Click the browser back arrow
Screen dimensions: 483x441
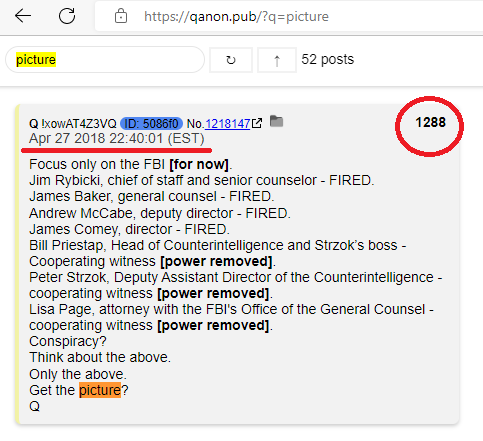(x=23, y=16)
